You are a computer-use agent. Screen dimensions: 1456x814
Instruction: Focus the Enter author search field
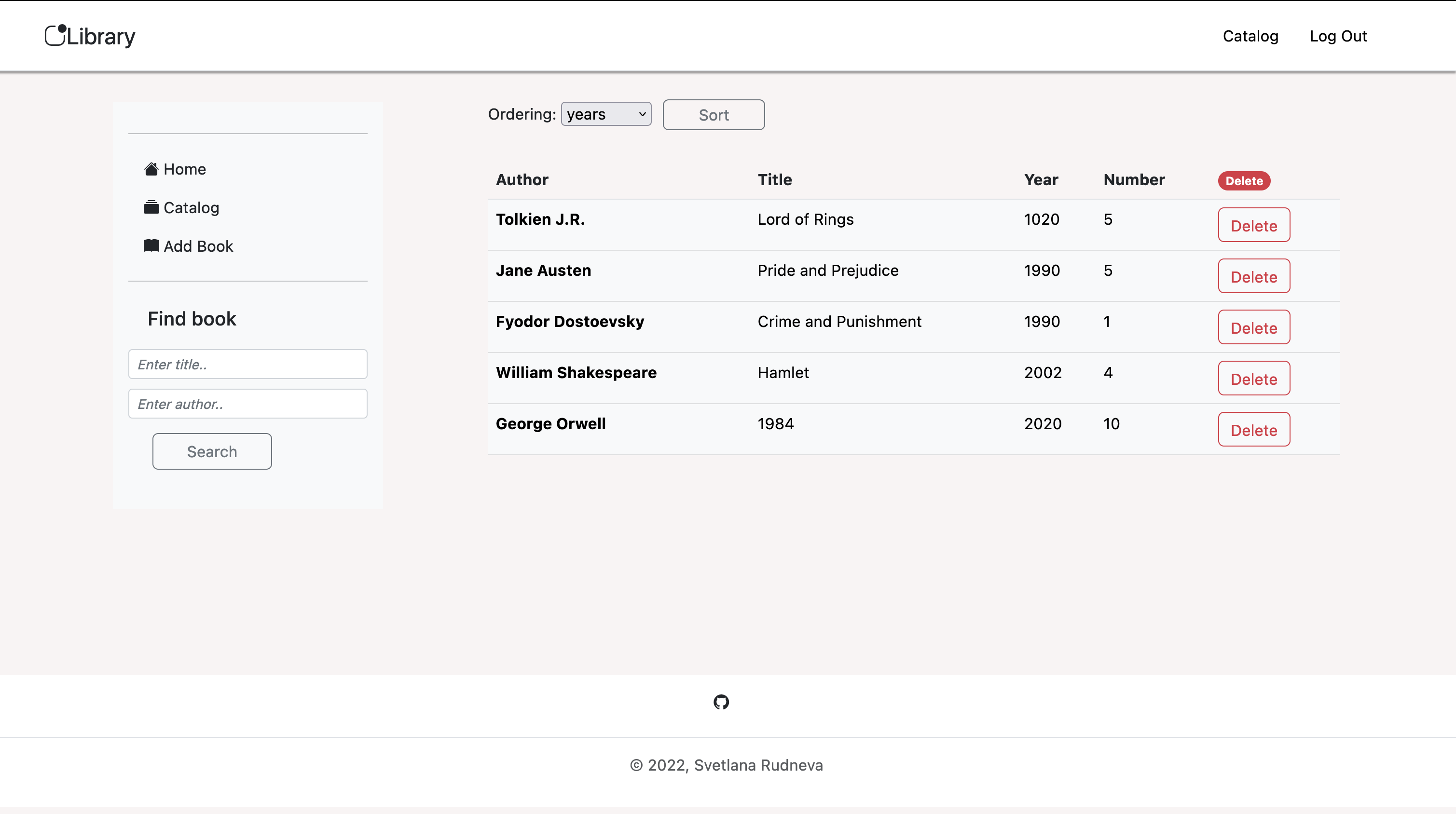pos(247,403)
